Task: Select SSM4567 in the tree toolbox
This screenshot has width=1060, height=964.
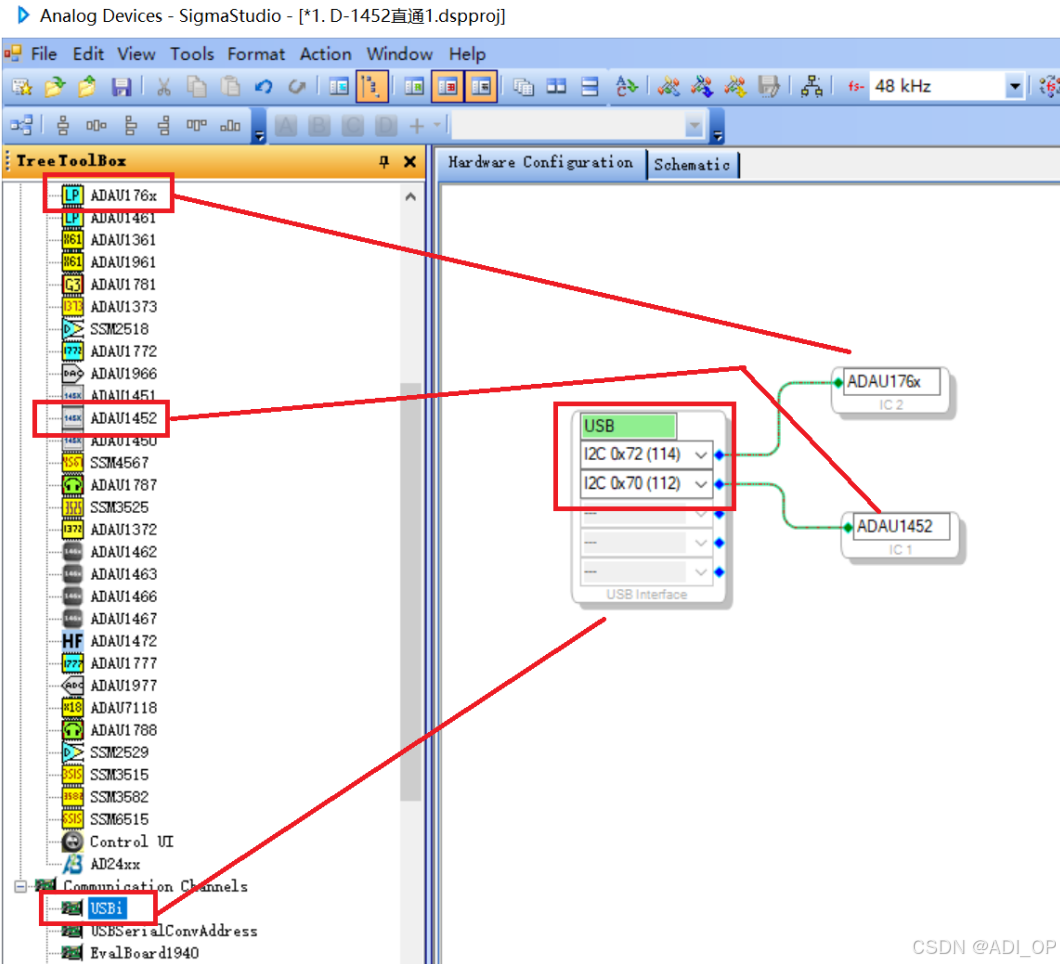Action: (119, 463)
